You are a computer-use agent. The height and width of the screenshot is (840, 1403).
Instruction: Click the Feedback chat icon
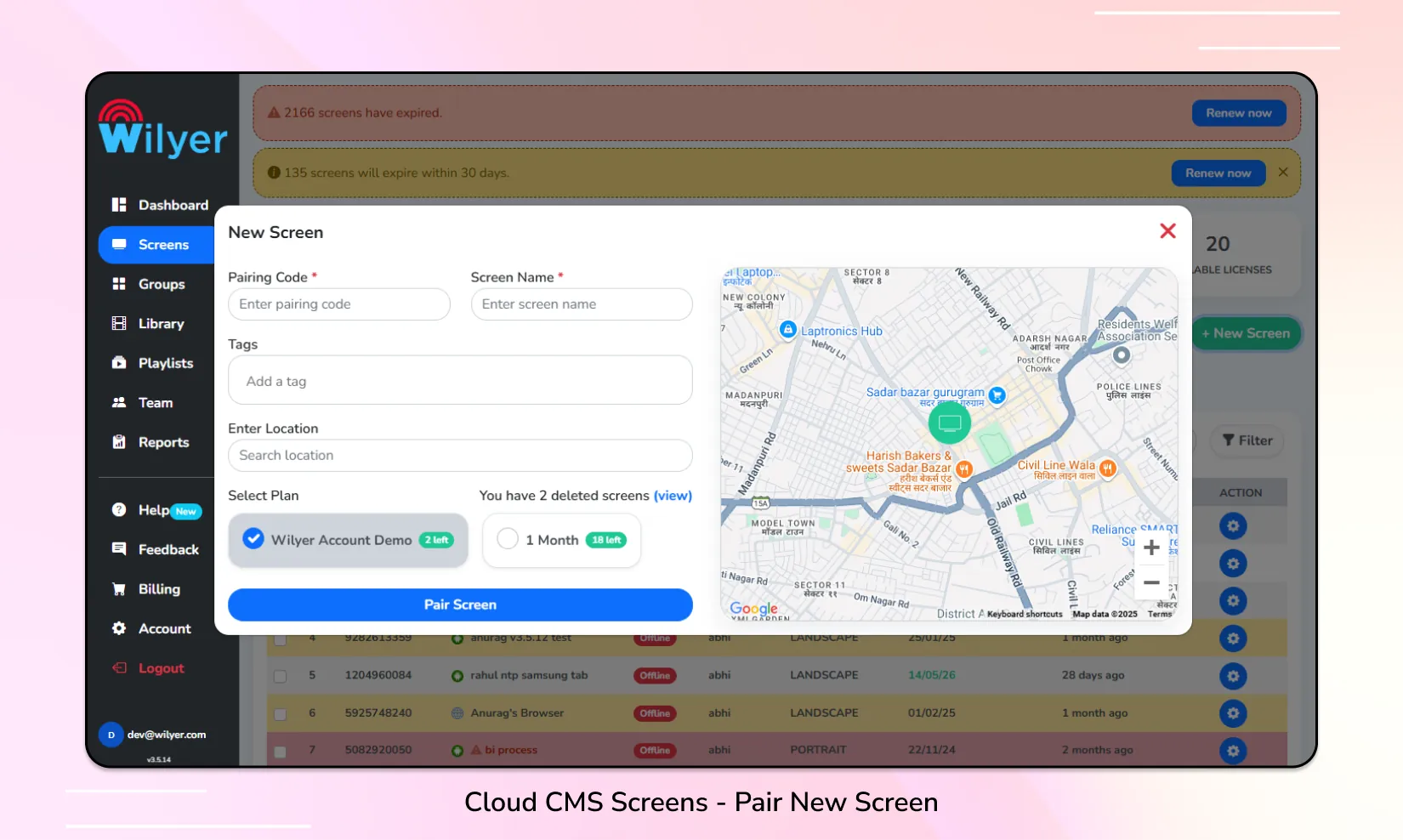119,549
